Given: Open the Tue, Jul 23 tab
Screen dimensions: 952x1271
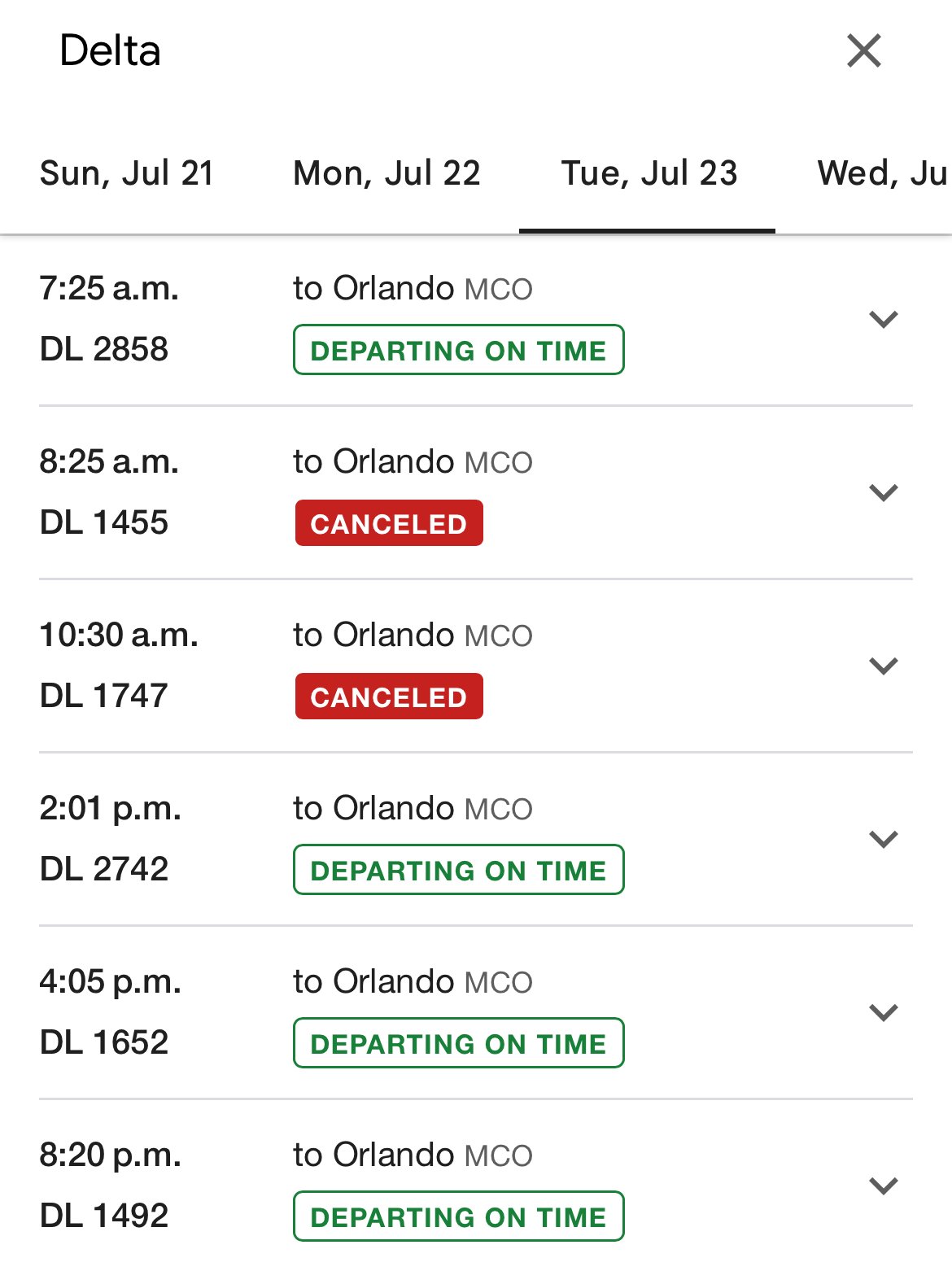Looking at the screenshot, I should (x=648, y=173).
